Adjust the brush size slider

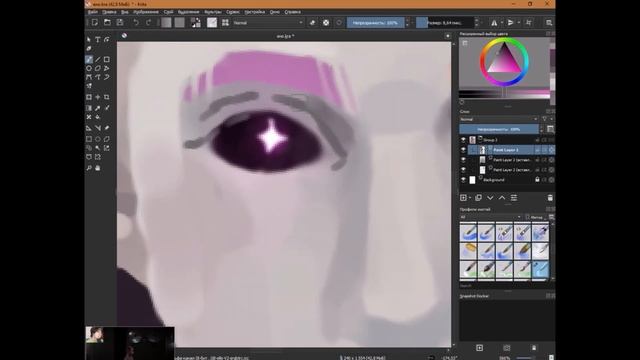445,22
